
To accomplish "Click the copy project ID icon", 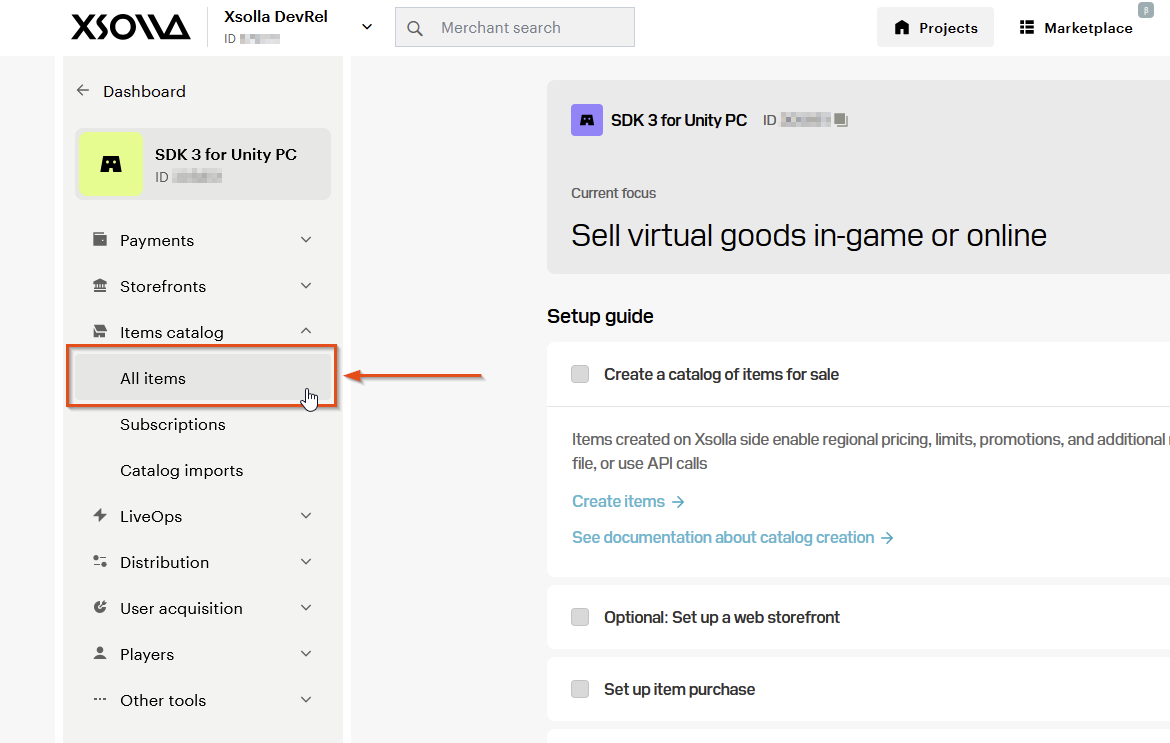I will pos(841,120).
